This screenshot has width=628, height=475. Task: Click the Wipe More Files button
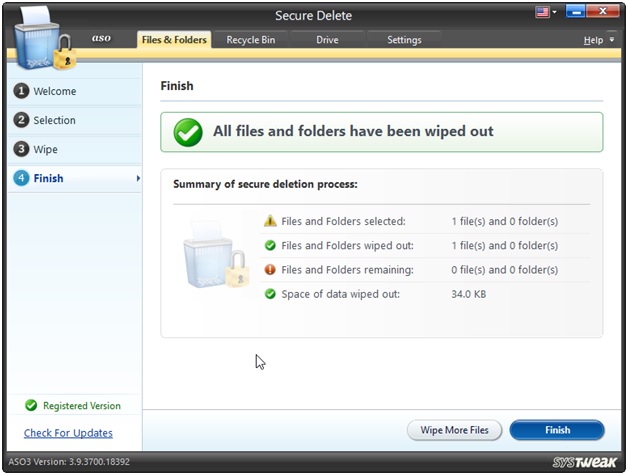tap(455, 430)
